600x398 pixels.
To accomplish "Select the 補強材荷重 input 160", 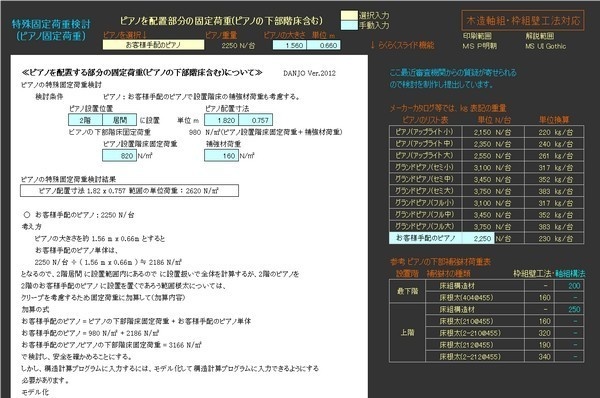I will coord(222,156).
